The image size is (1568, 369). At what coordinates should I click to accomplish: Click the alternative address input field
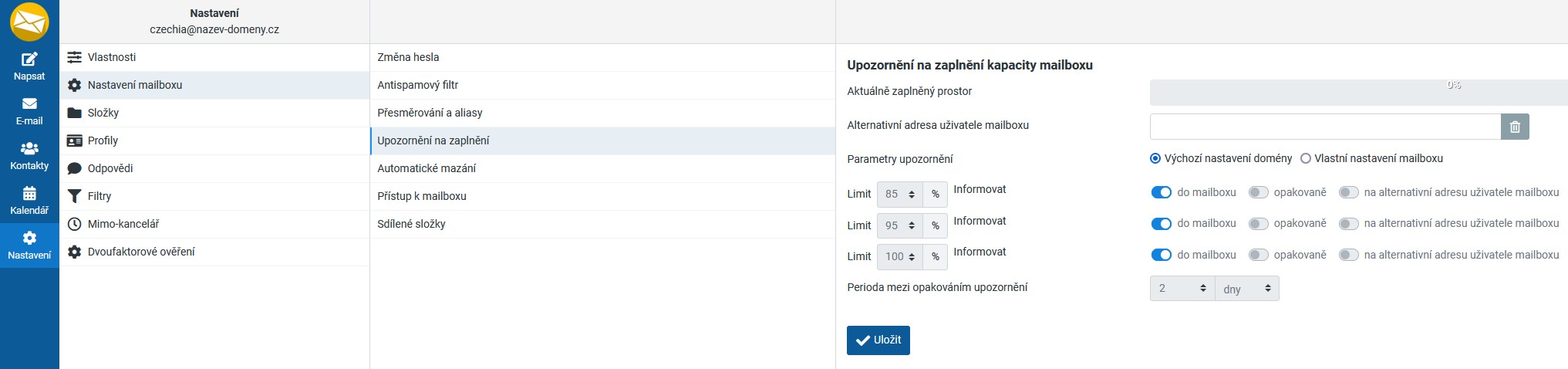[1324, 127]
